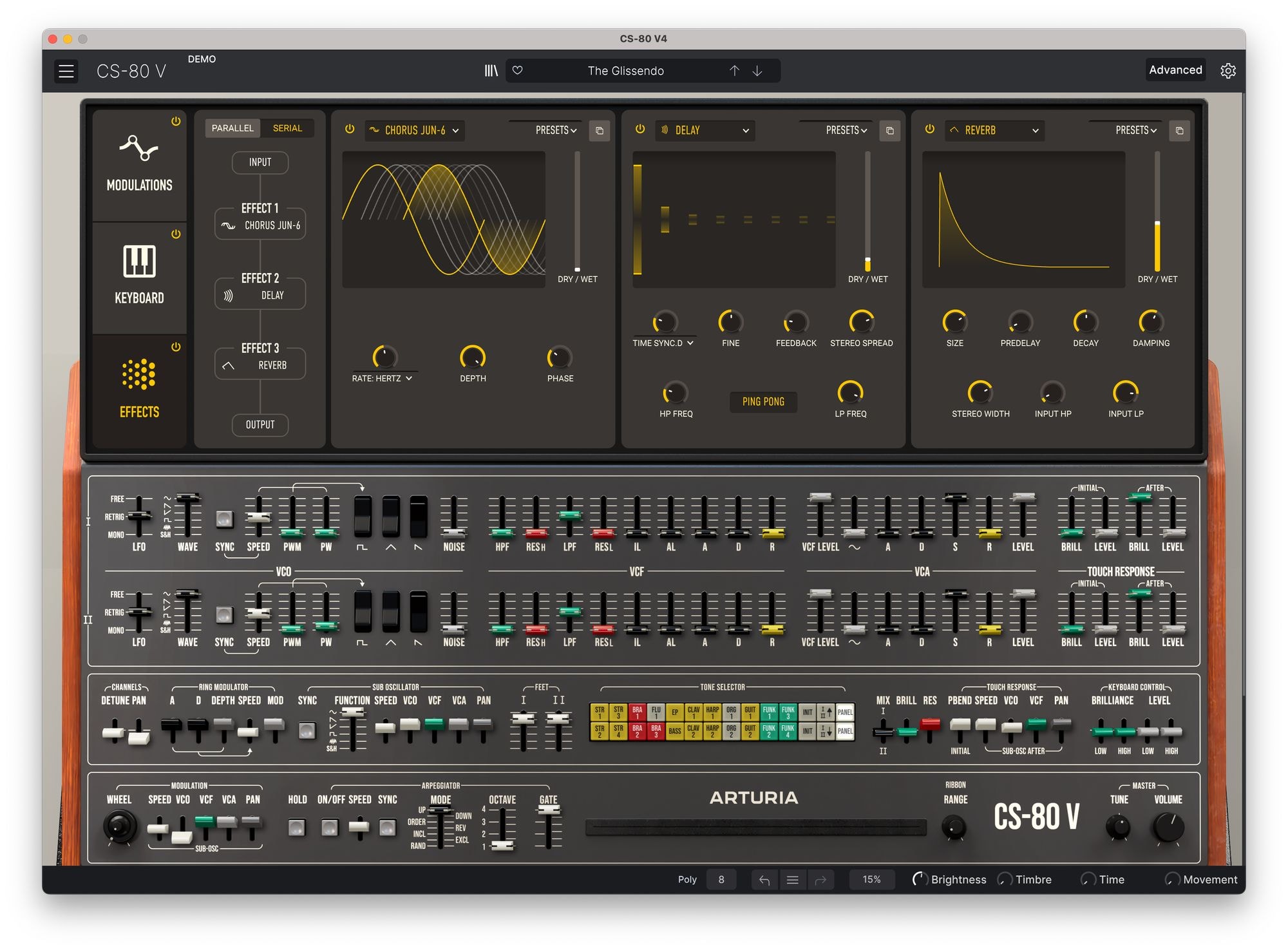This screenshot has height=950, width=1288.
Task: Open the Time Sync.D delay mode dropdown
Action: tap(663, 343)
